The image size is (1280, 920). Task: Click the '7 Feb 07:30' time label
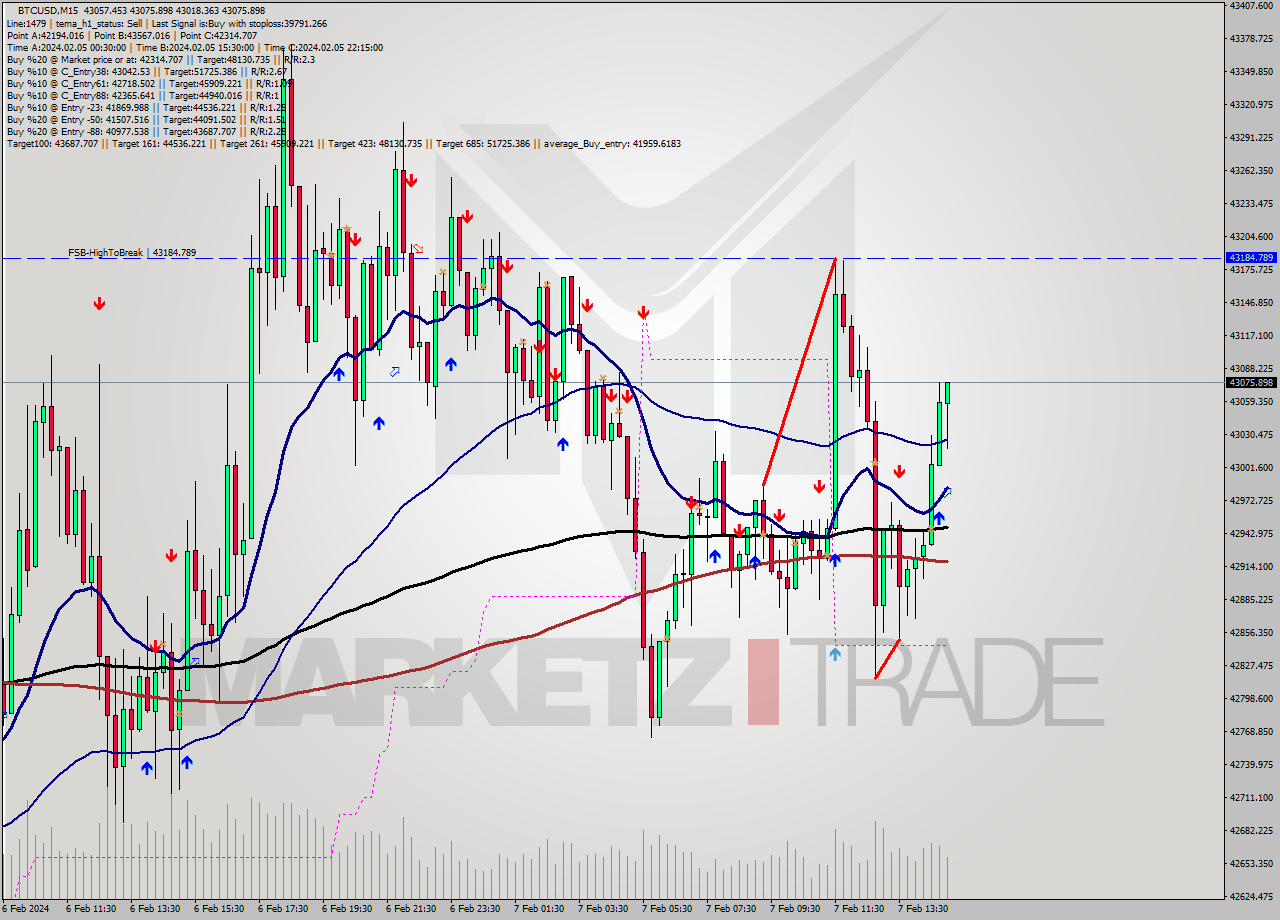(731, 909)
